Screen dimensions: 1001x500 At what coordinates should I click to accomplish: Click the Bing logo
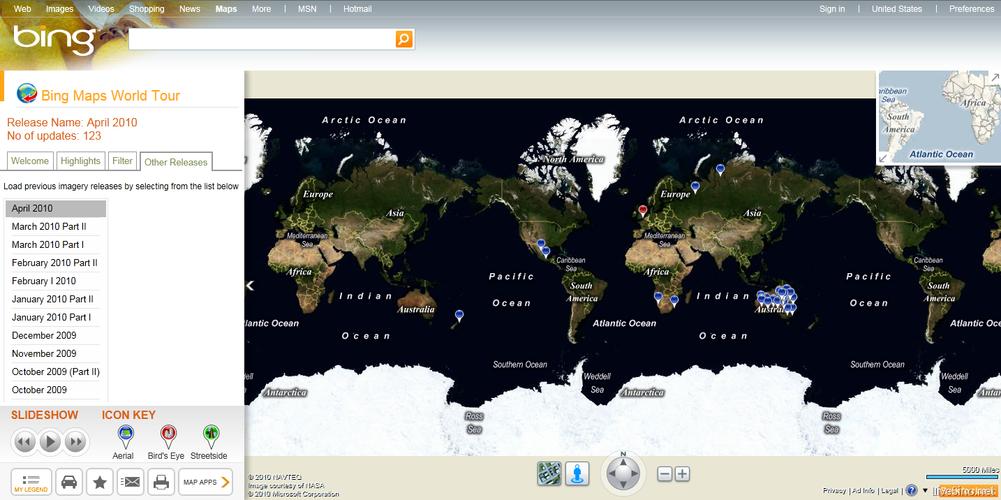click(54, 40)
